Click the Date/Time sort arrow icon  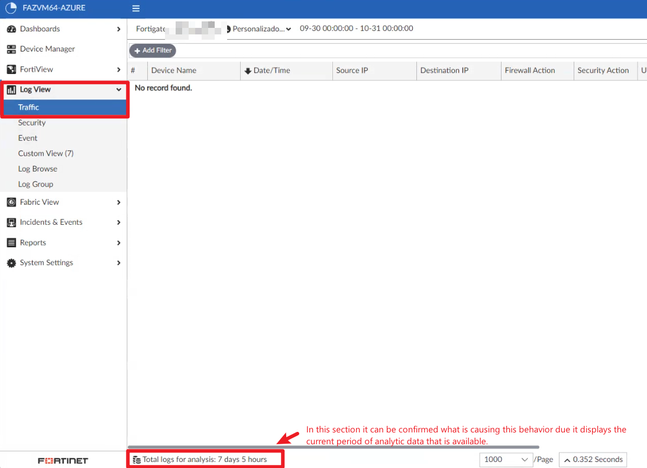point(248,71)
